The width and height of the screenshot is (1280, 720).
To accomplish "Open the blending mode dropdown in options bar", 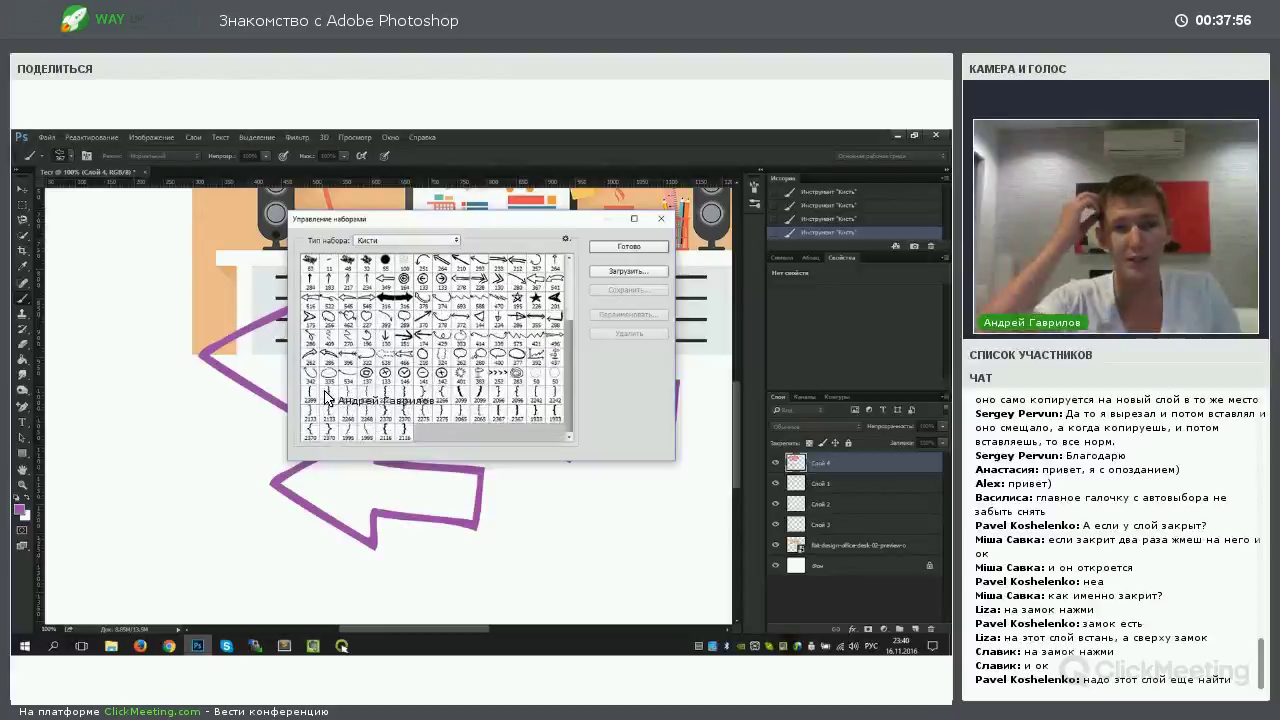I will point(164,156).
